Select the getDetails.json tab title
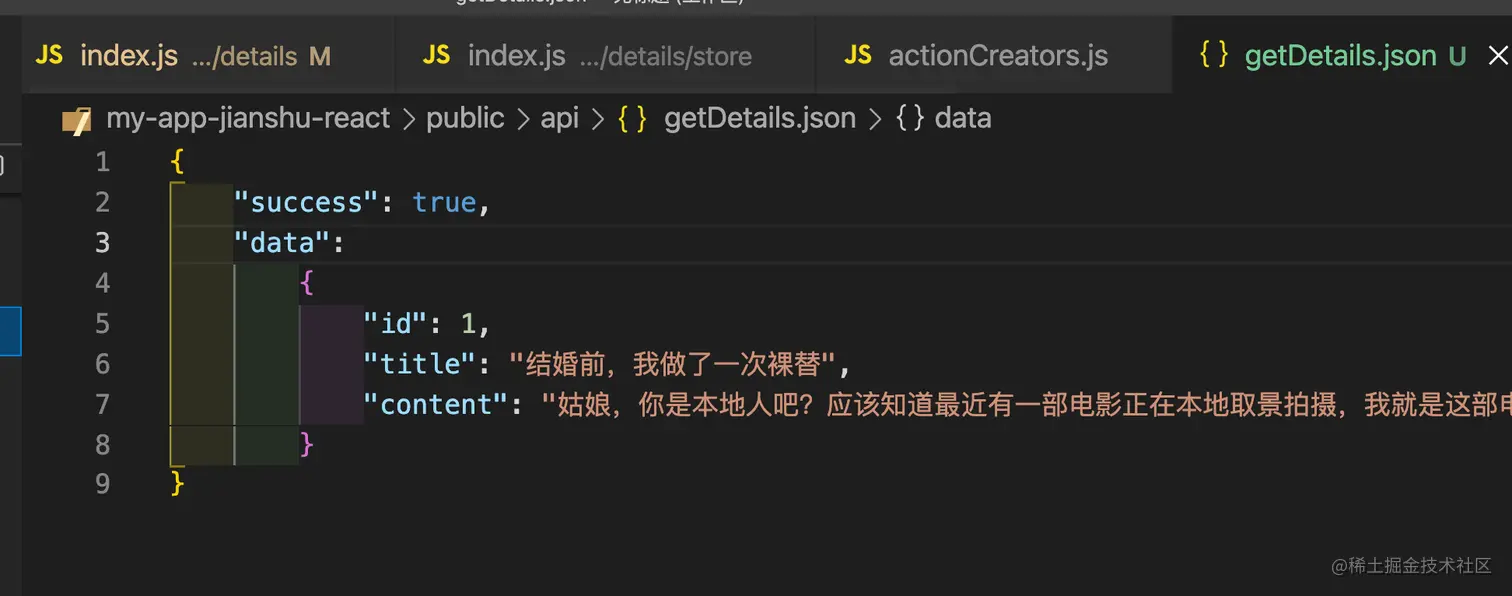This screenshot has width=1512, height=596. pos(1340,56)
